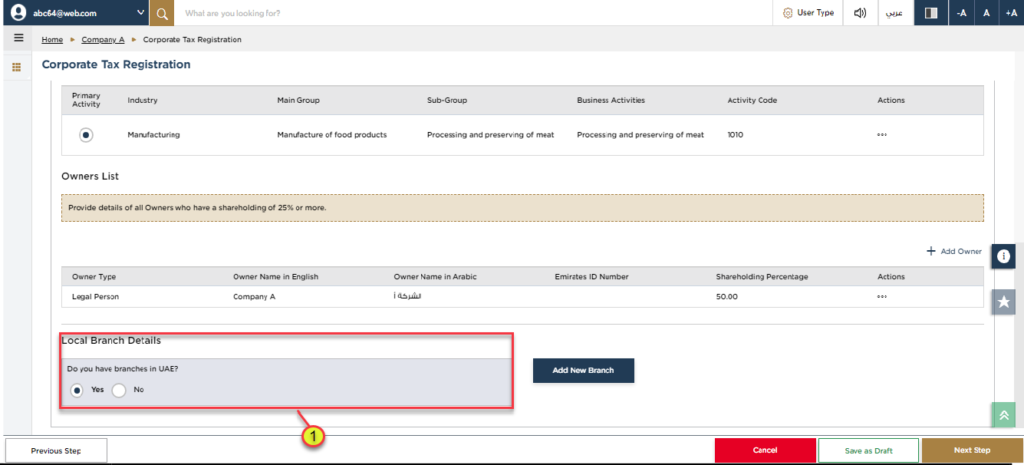
Task: Click the Owner Name in Arabic column header
Action: [x=435, y=277]
